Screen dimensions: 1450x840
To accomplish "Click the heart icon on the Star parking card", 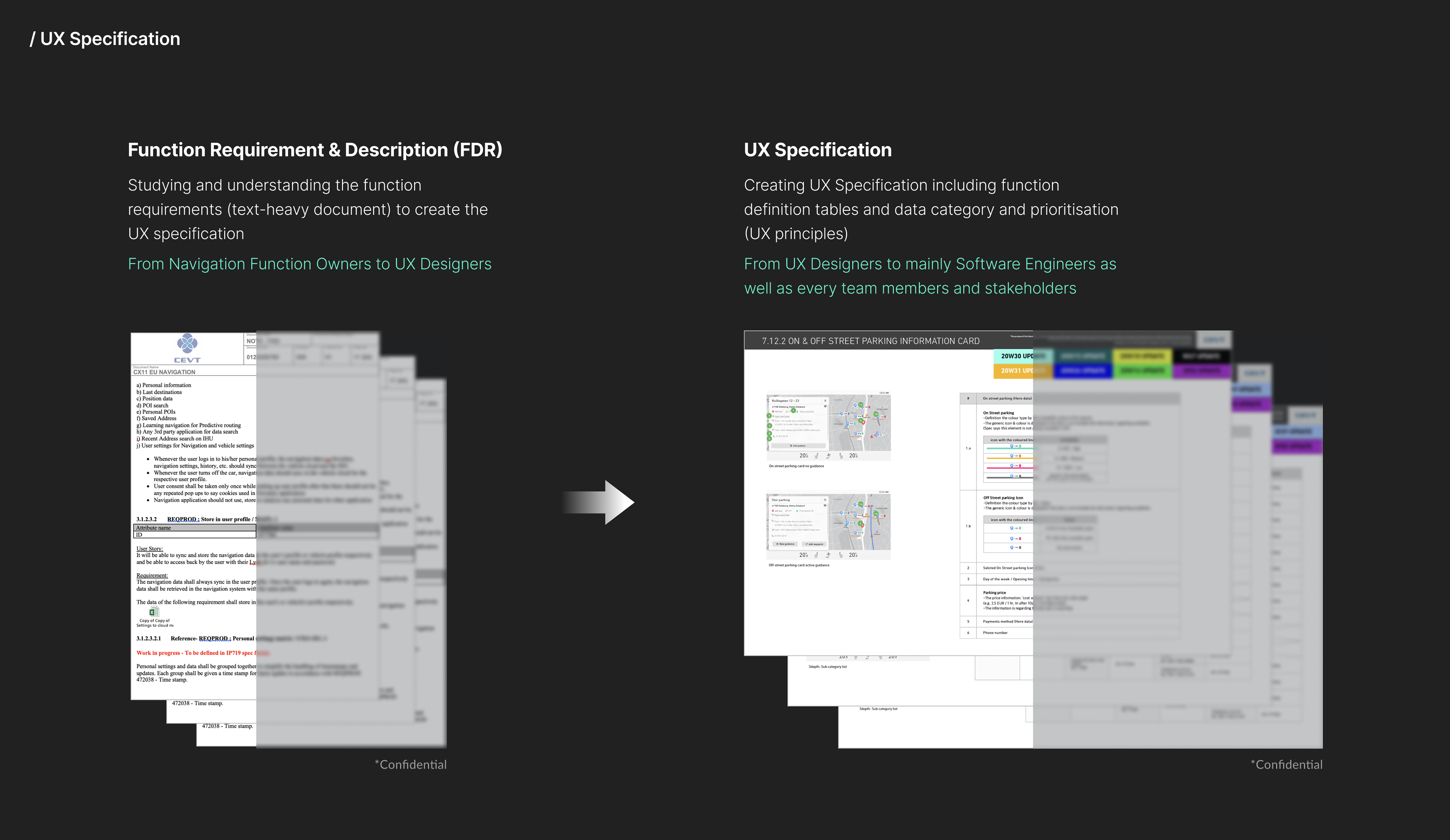I will [x=825, y=506].
